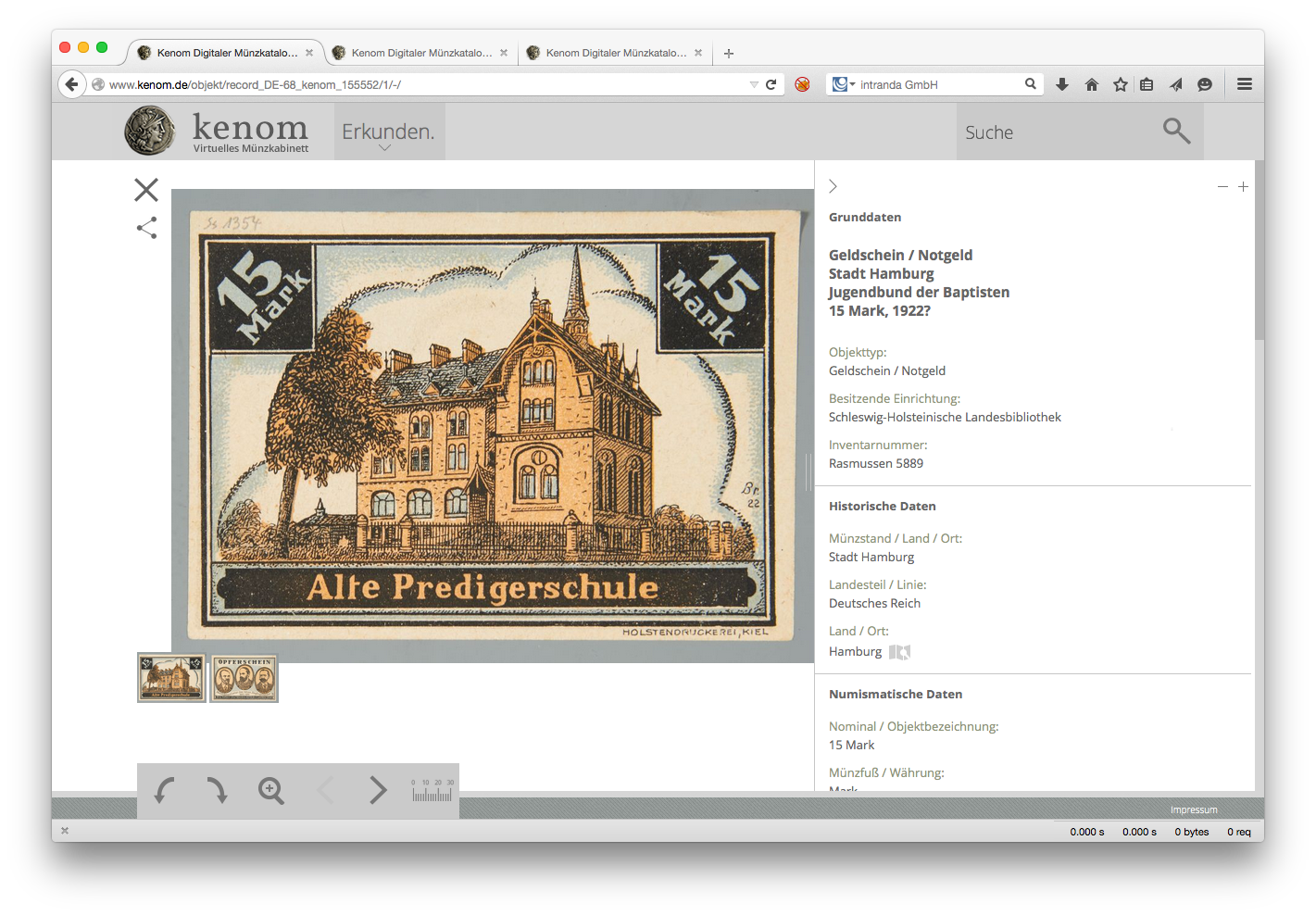Viewport: 1316px width, 916px height.
Task: Click the kenom coin logo
Action: pyautogui.click(x=150, y=131)
